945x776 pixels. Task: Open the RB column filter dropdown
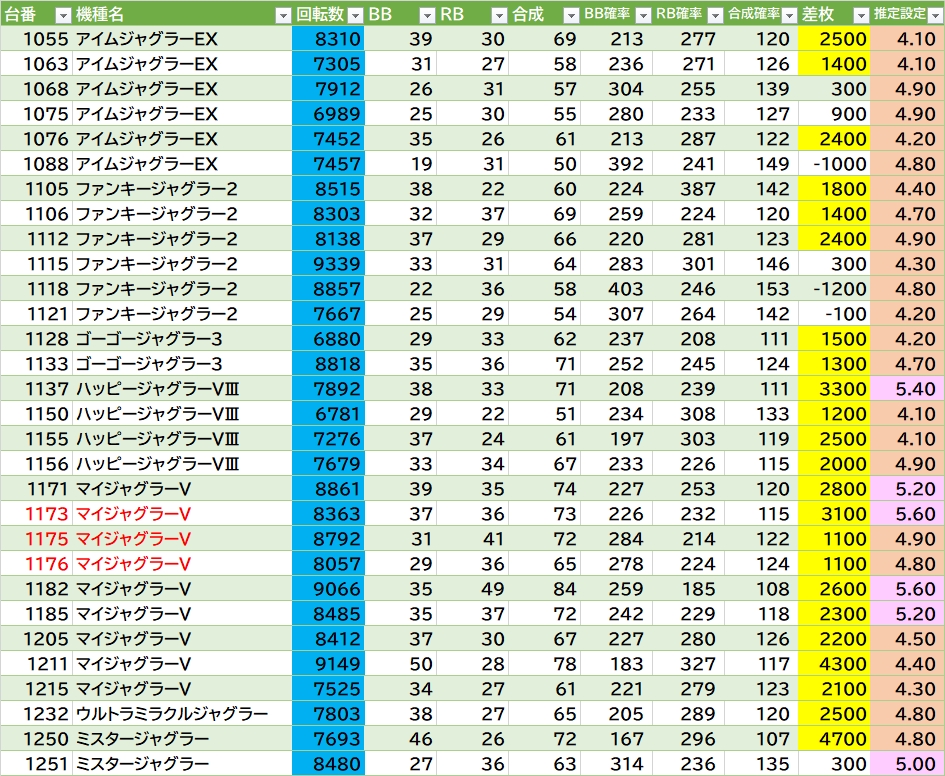499,16
